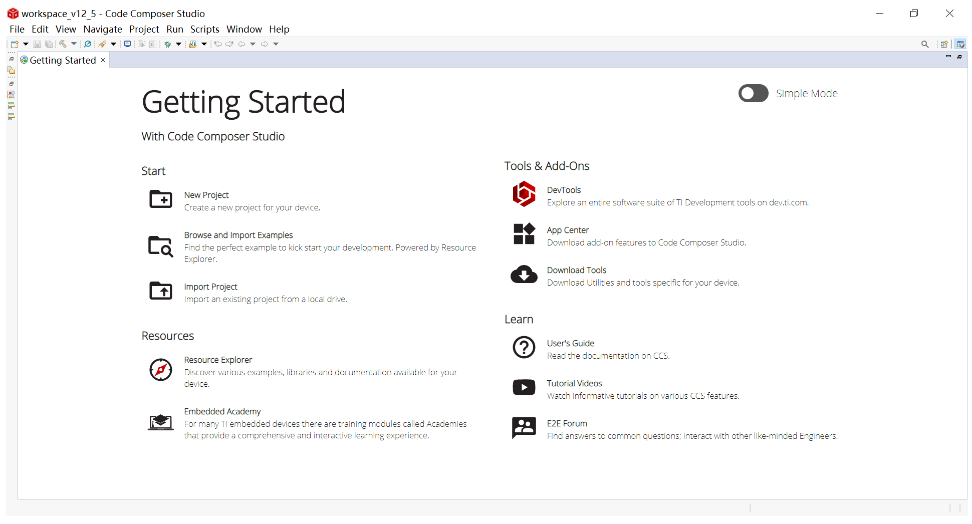Click the Import Project folder icon
The image size is (972, 524).
tap(161, 290)
